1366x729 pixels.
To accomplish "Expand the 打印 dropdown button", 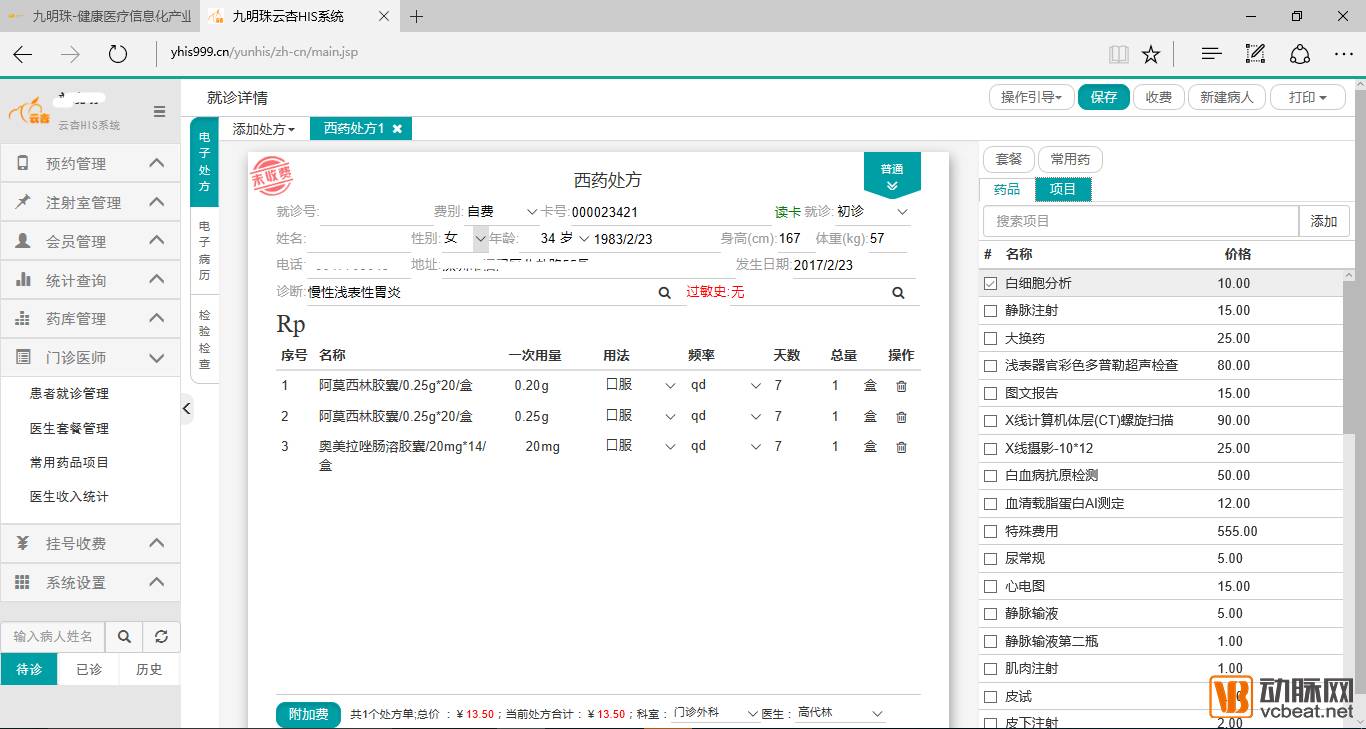I will pyautogui.click(x=1308, y=97).
